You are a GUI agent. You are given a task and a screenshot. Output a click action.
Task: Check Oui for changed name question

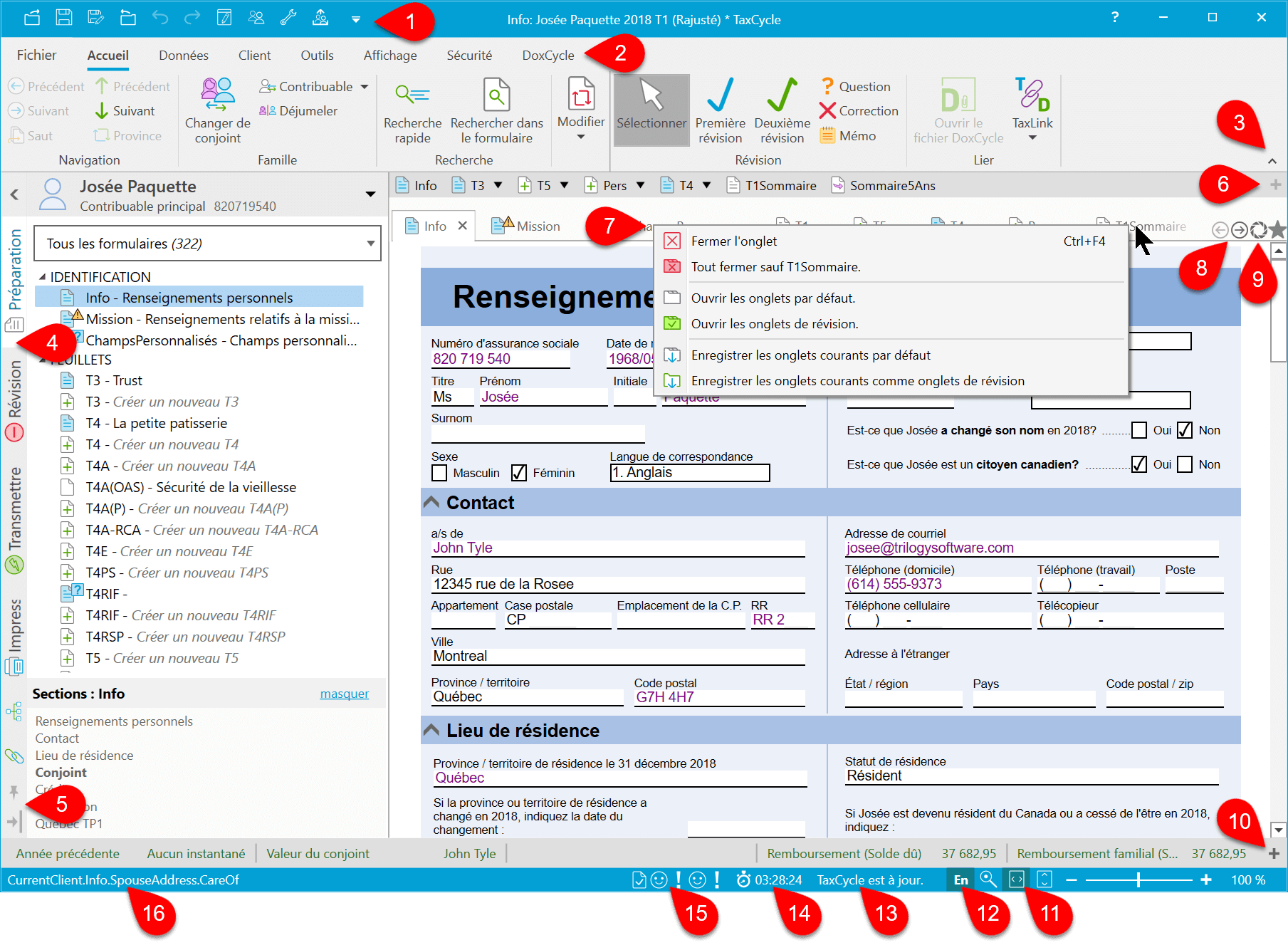[x=1139, y=430]
